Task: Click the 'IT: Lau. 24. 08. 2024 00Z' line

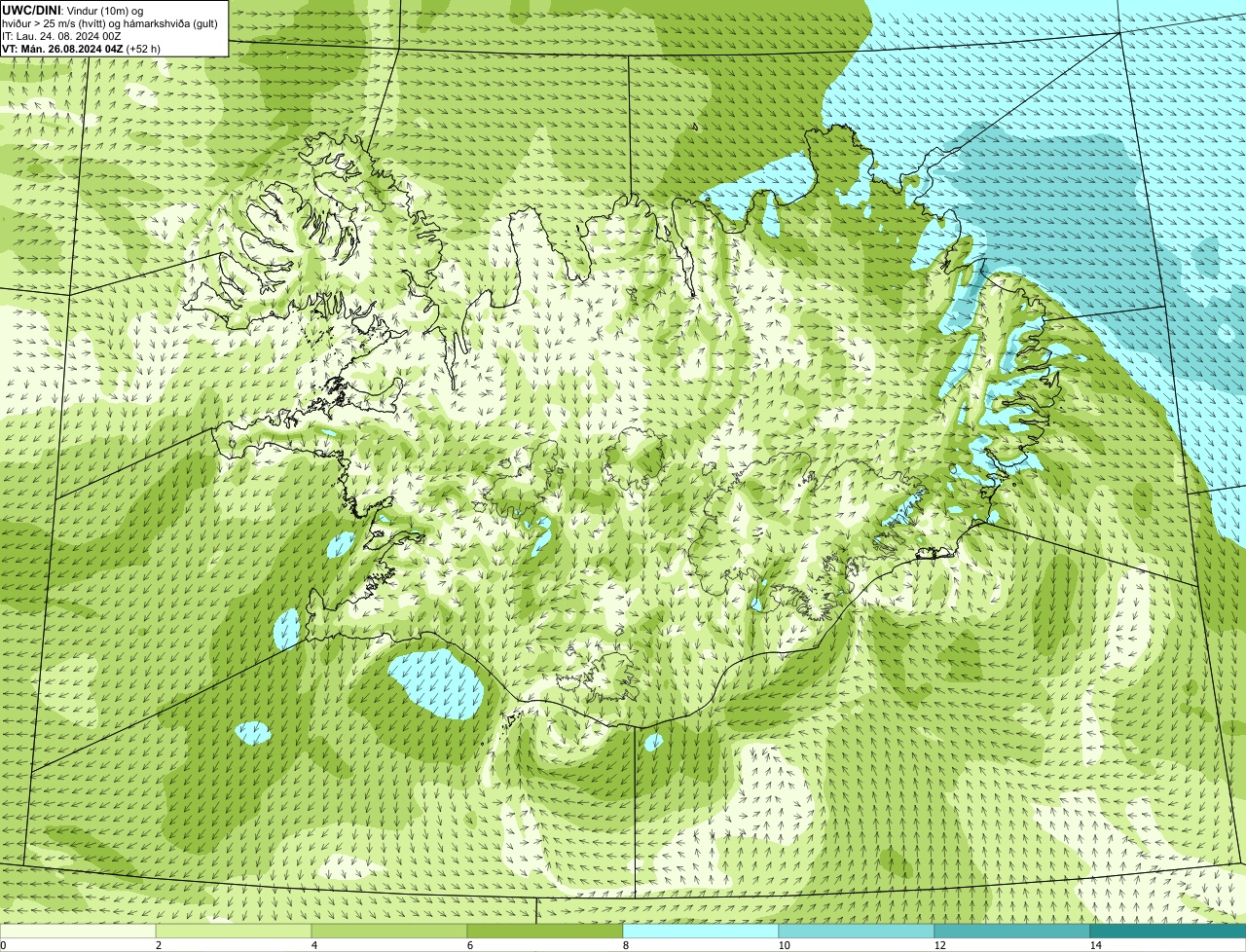Action: [x=61, y=36]
